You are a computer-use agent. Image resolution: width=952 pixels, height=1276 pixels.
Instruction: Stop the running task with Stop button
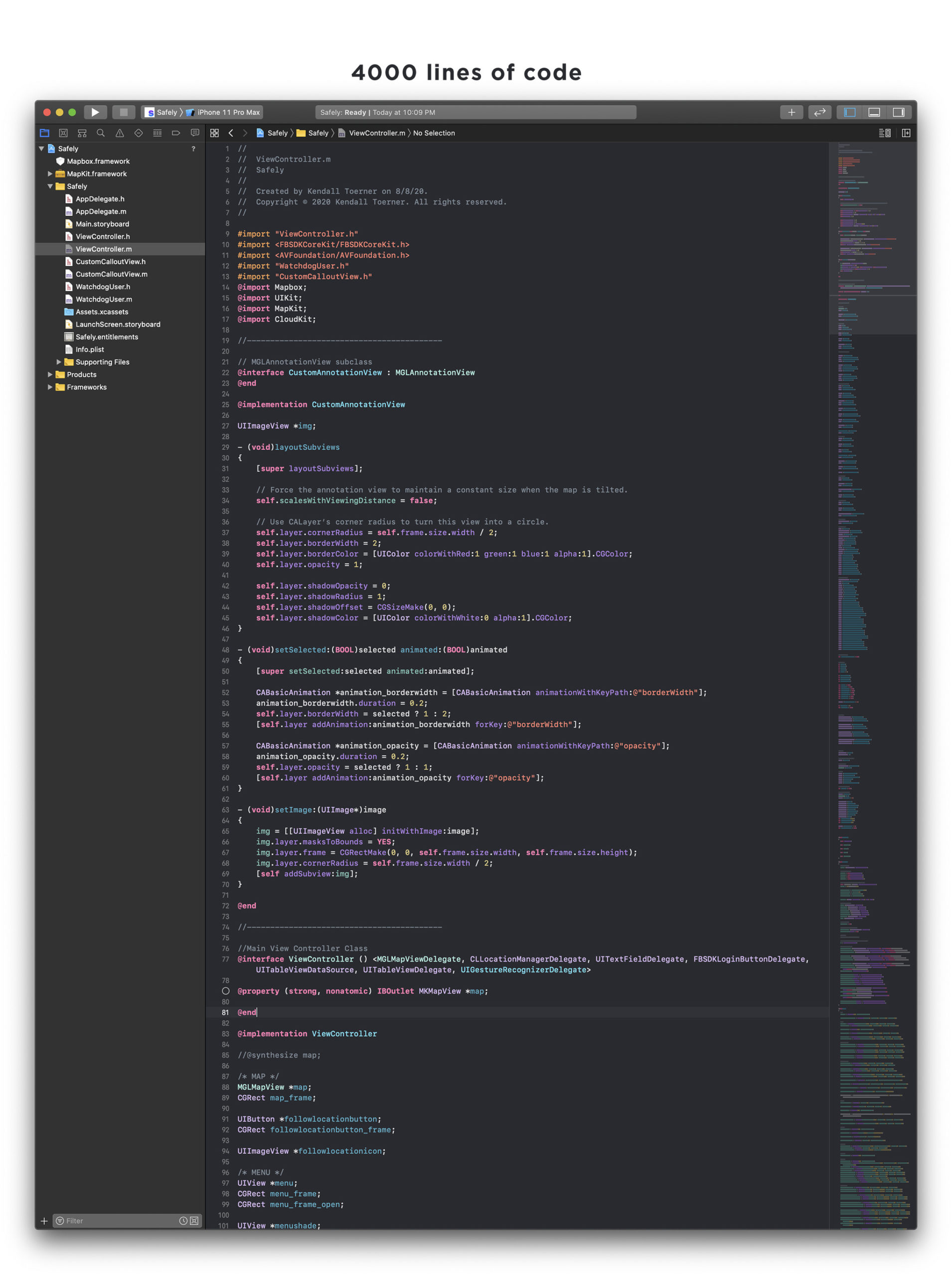123,112
